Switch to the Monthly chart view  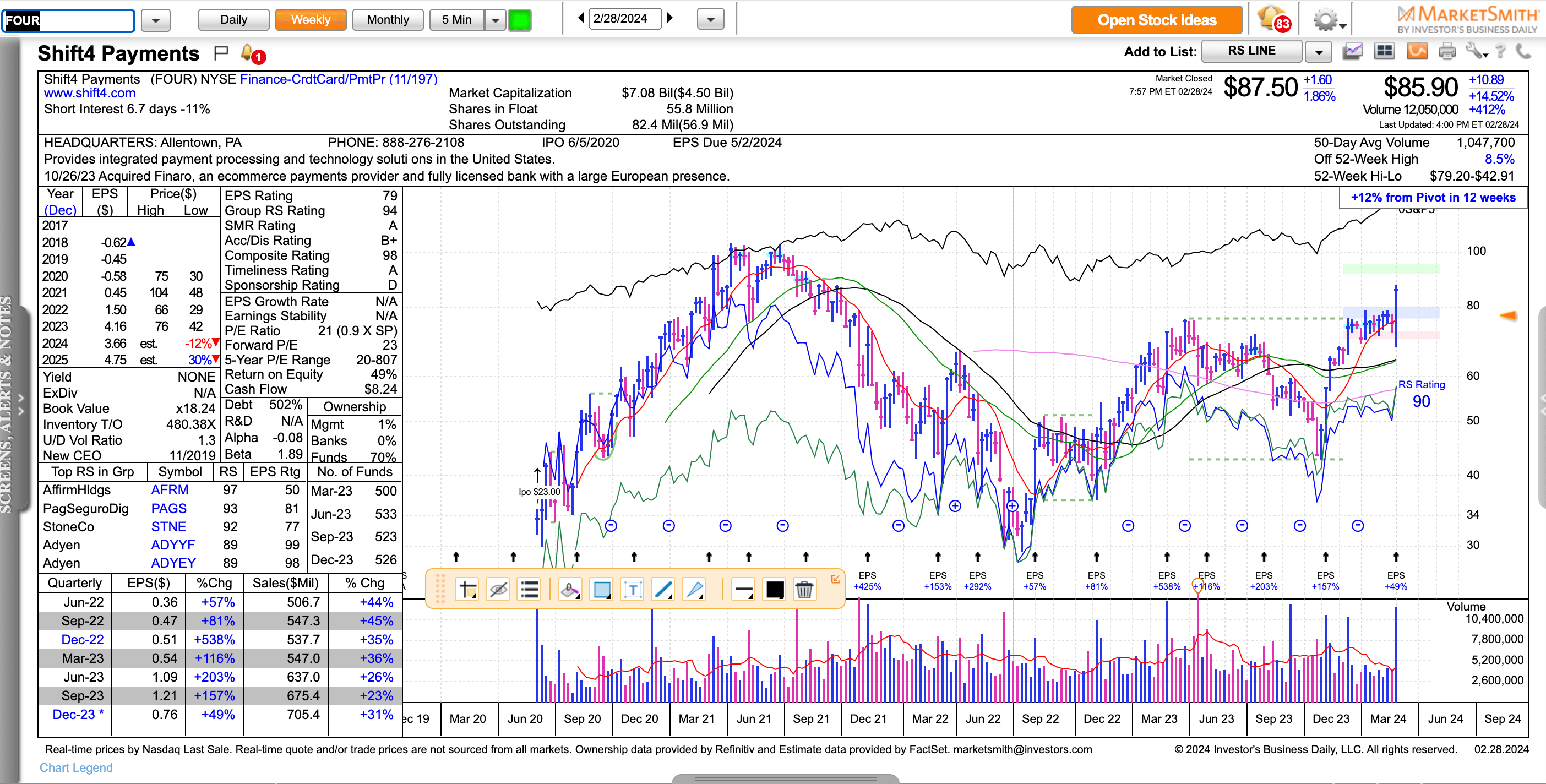point(388,20)
